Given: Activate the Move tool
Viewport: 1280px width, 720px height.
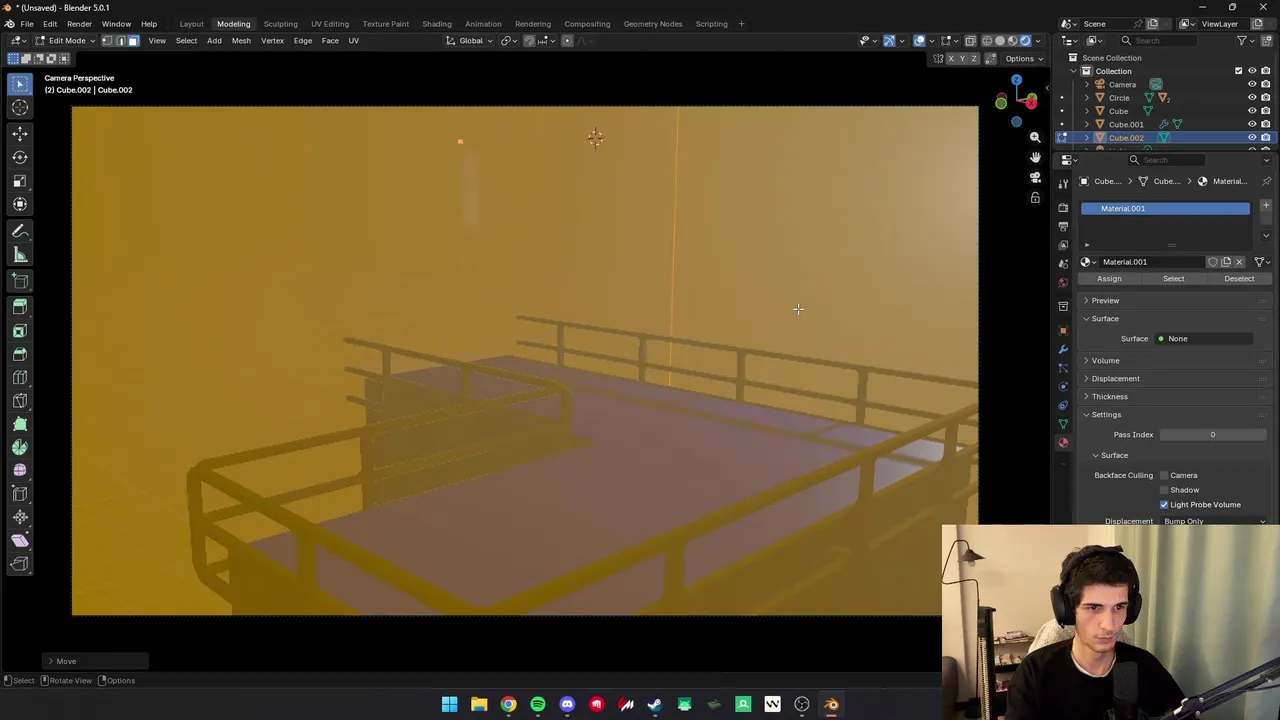Looking at the screenshot, I should click(20, 133).
